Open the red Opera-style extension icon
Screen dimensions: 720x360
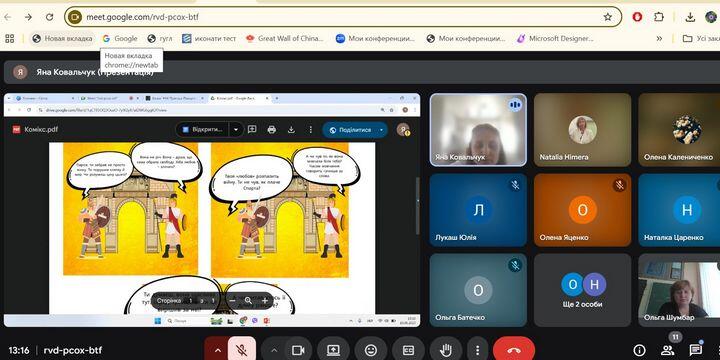[637, 17]
